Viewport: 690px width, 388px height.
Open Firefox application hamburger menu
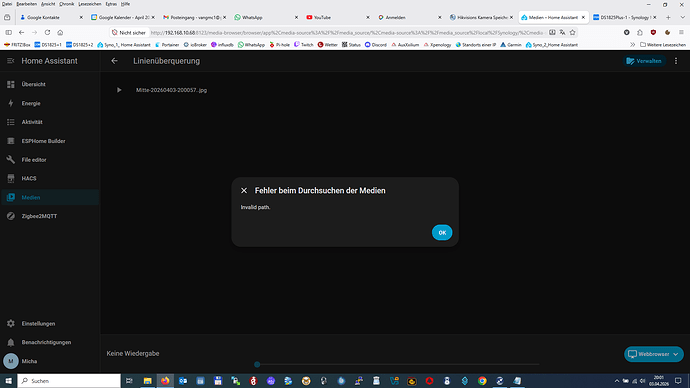tap(681, 32)
